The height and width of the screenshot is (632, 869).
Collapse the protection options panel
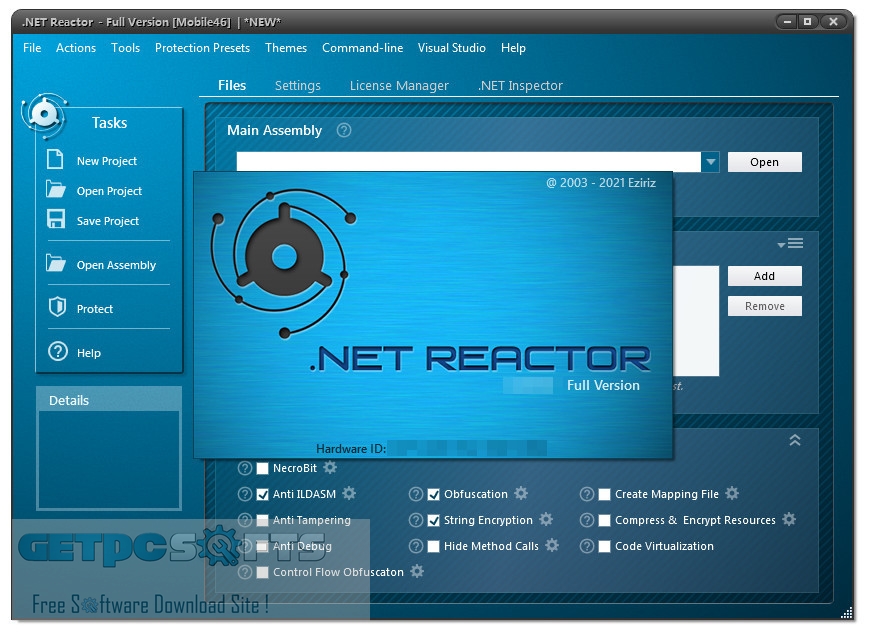795,440
